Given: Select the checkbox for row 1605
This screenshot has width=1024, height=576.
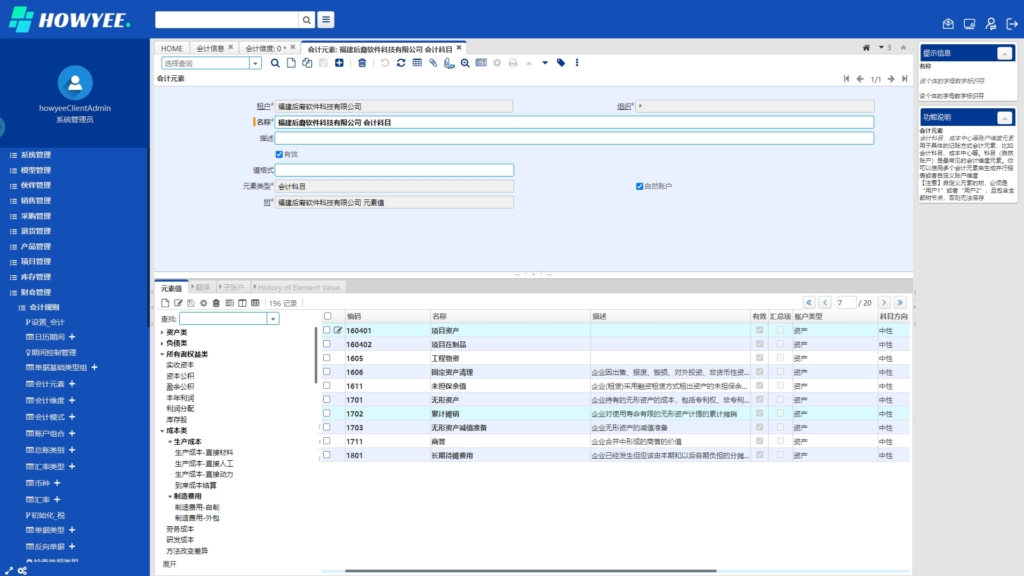Looking at the screenshot, I should tap(327, 358).
